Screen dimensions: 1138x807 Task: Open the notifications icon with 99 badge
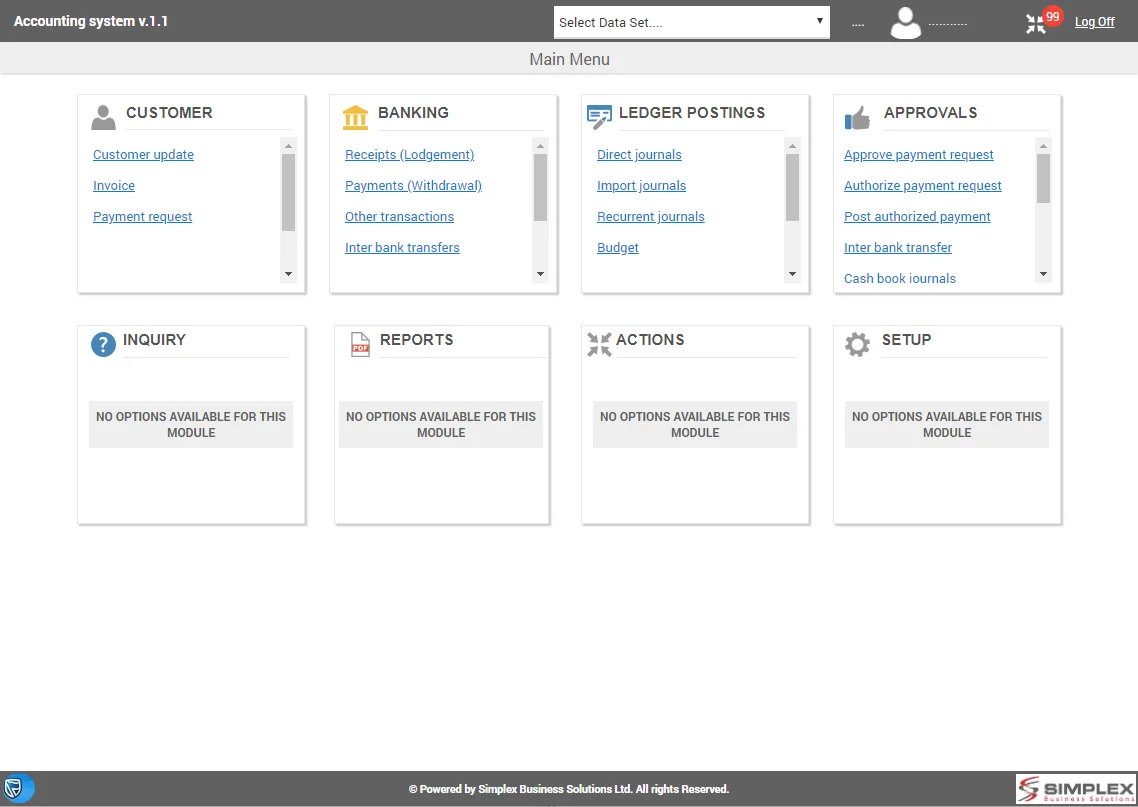pos(1037,23)
